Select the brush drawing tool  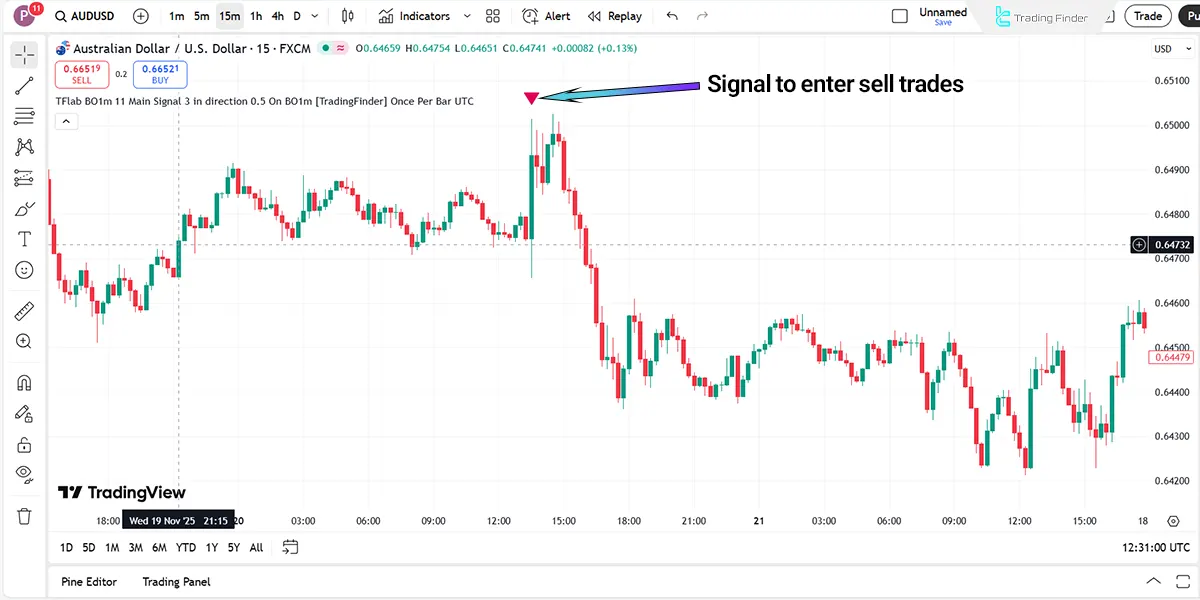tap(24, 207)
